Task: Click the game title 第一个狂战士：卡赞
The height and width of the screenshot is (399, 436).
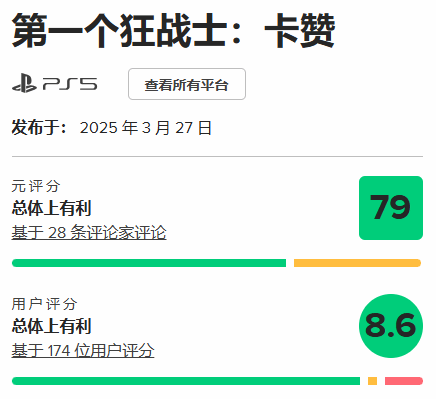Action: tap(173, 31)
